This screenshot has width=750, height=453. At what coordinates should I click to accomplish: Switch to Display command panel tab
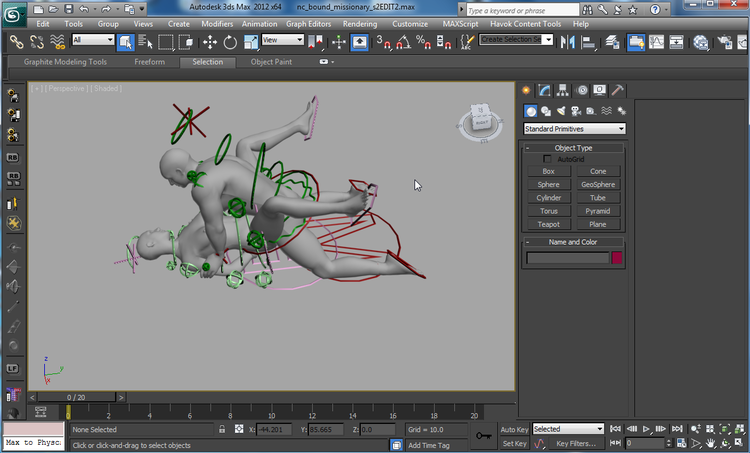tap(599, 90)
